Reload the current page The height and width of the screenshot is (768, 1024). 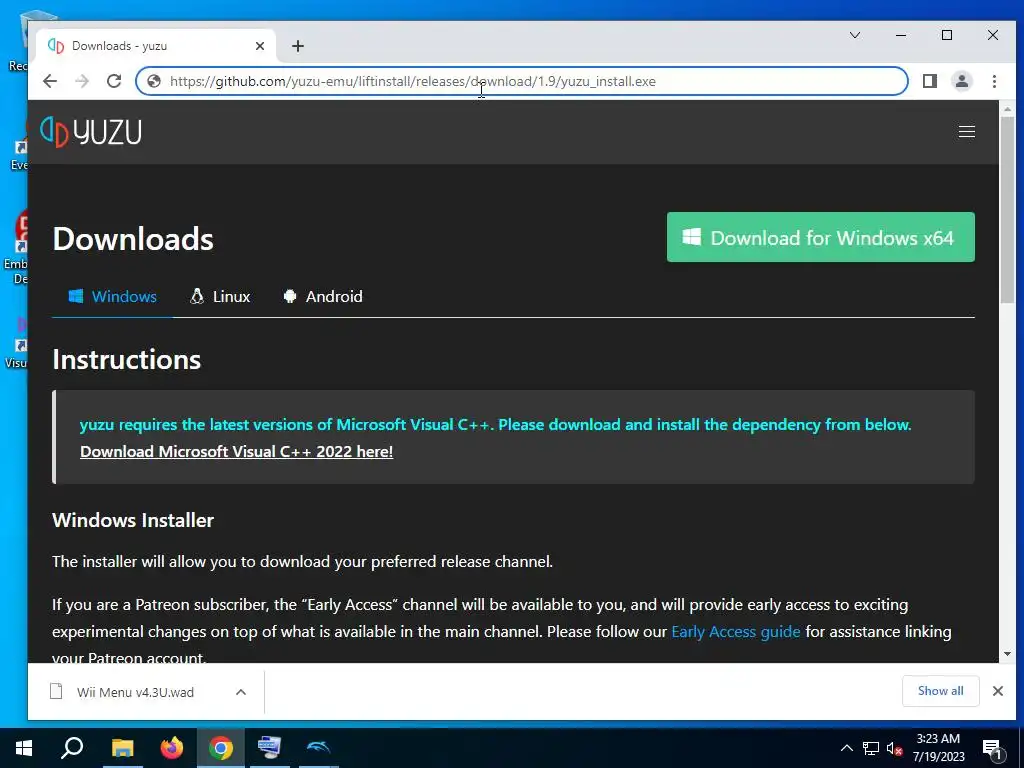coord(114,81)
